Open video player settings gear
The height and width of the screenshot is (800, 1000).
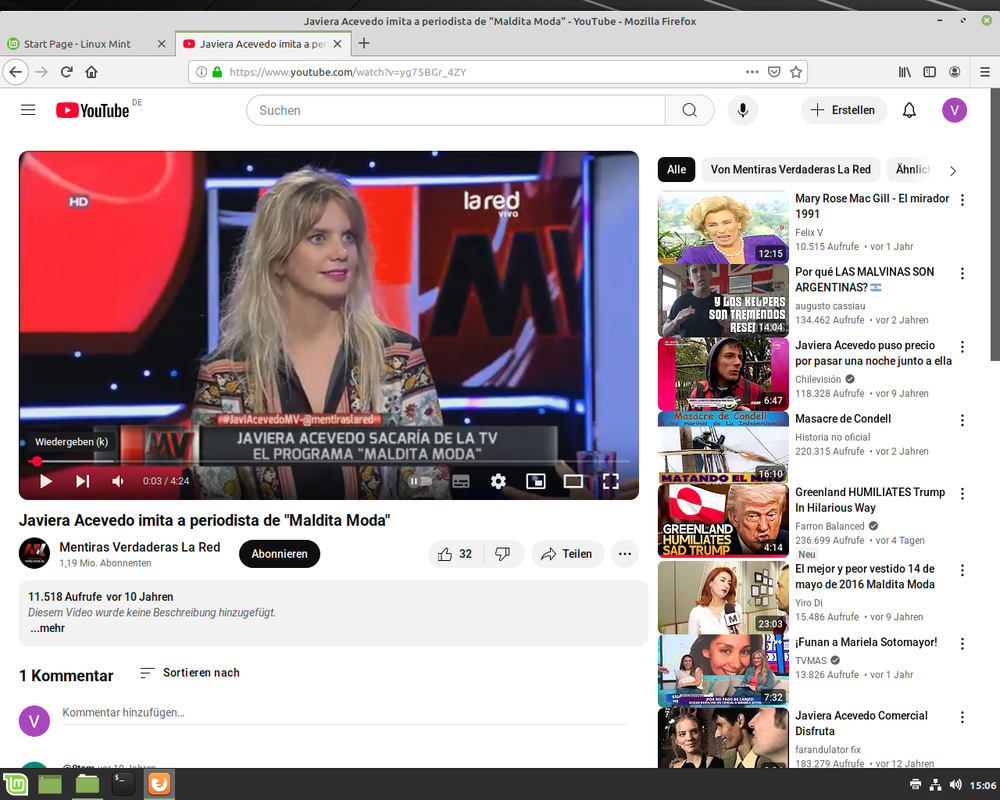pyautogui.click(x=498, y=481)
